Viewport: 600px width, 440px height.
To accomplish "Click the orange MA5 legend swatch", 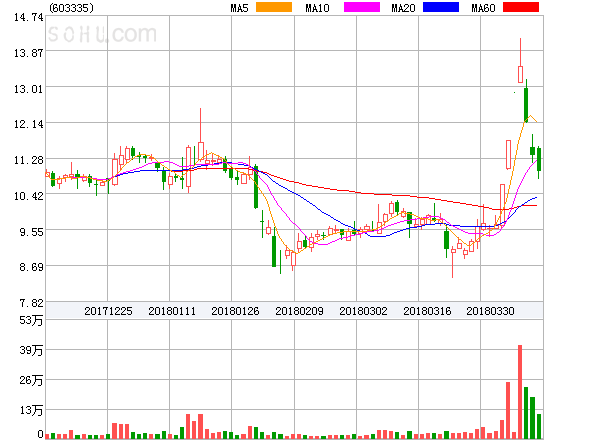I will (x=274, y=7).
